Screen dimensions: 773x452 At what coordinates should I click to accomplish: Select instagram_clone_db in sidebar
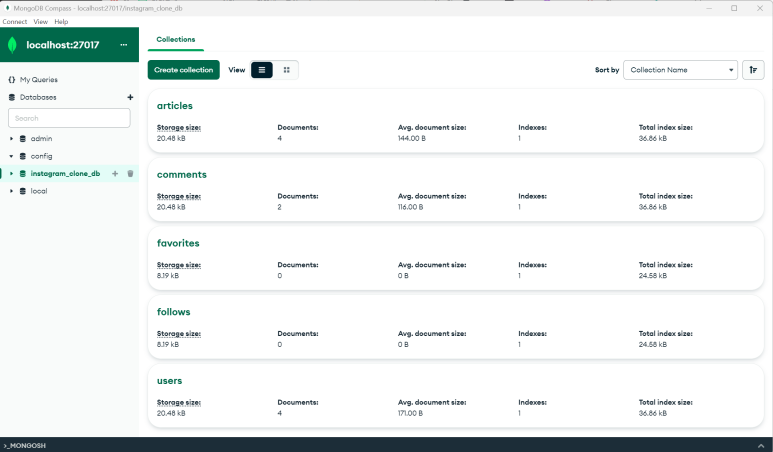coord(65,174)
